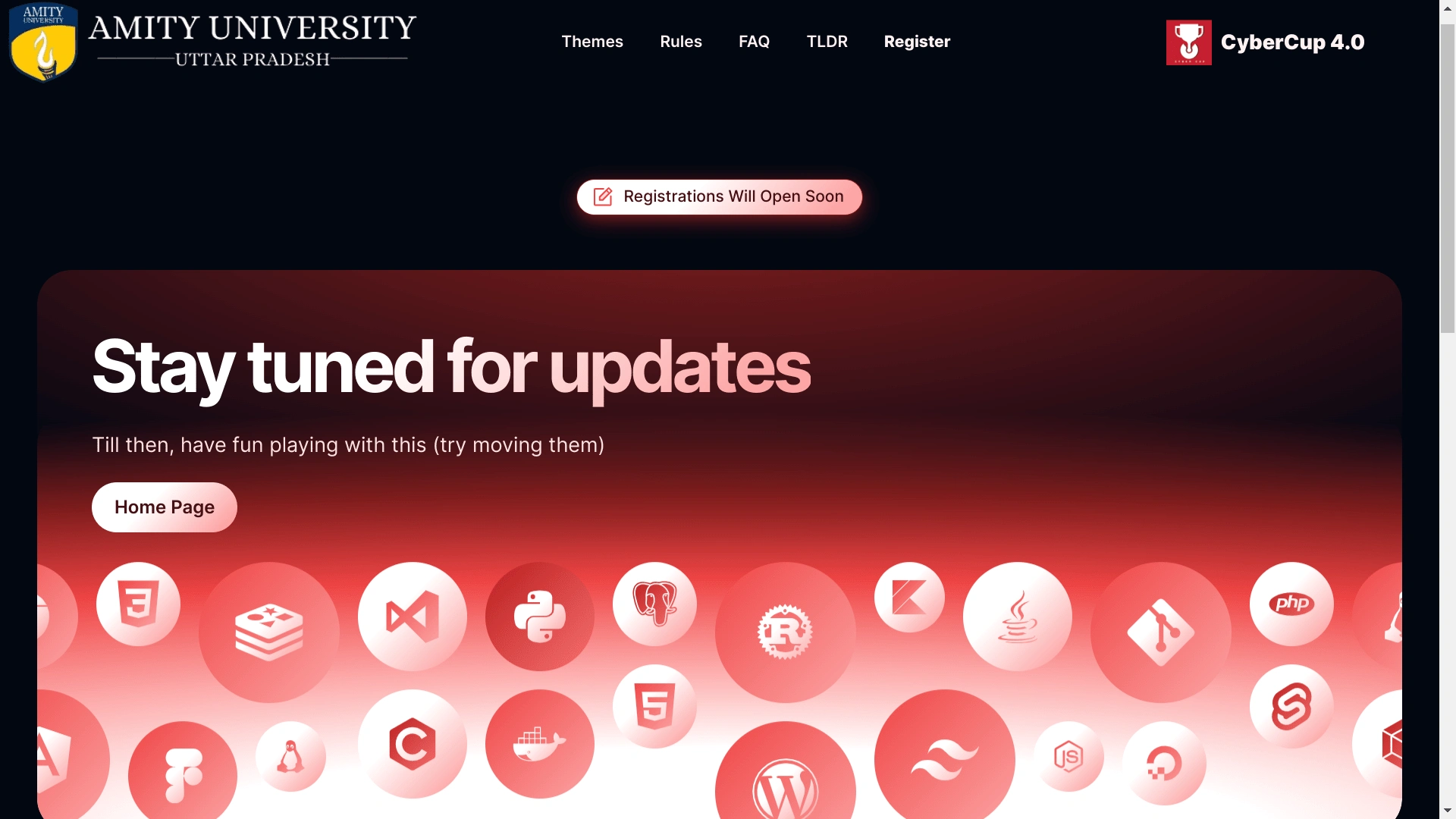Click the FAQ tab in navigation
The width and height of the screenshot is (1456, 819).
[x=753, y=41]
